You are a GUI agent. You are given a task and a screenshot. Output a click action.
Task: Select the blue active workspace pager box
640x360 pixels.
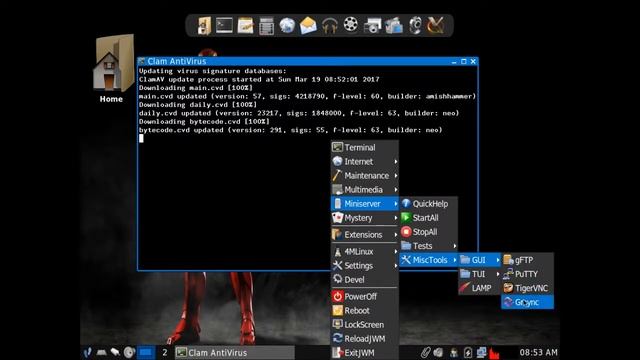tap(146, 353)
